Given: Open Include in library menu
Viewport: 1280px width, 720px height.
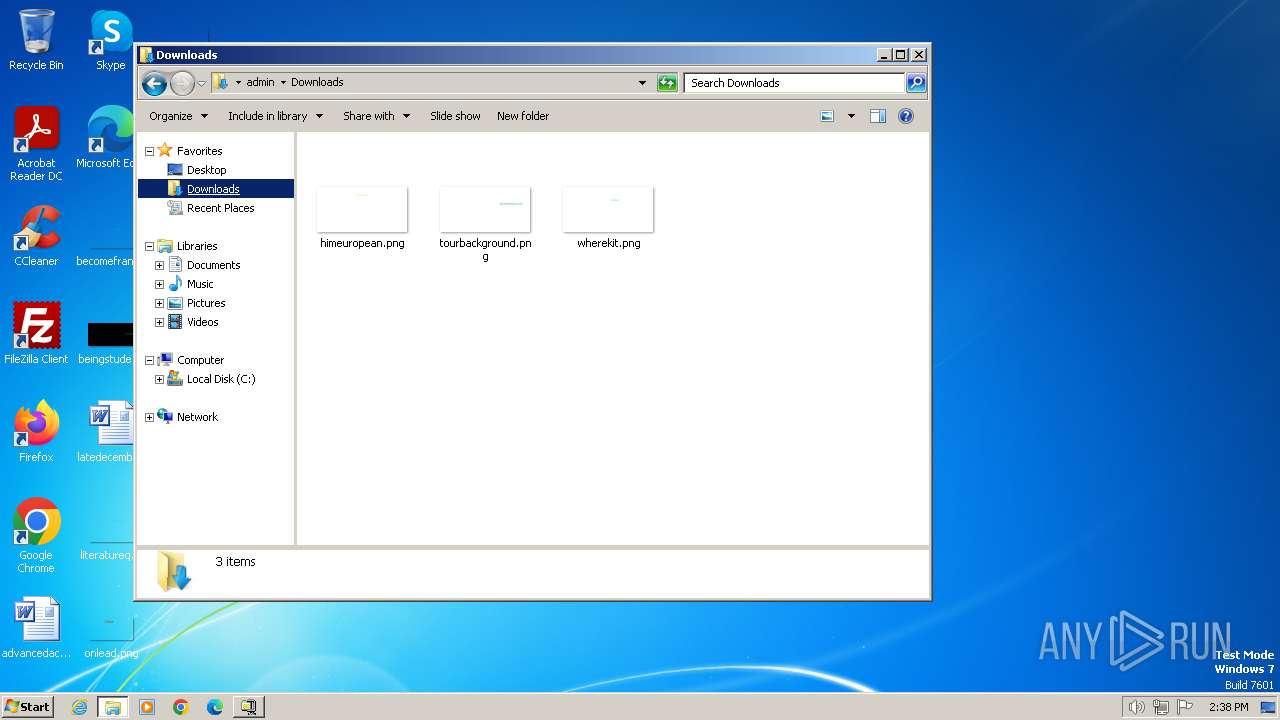Looking at the screenshot, I should pyautogui.click(x=275, y=116).
